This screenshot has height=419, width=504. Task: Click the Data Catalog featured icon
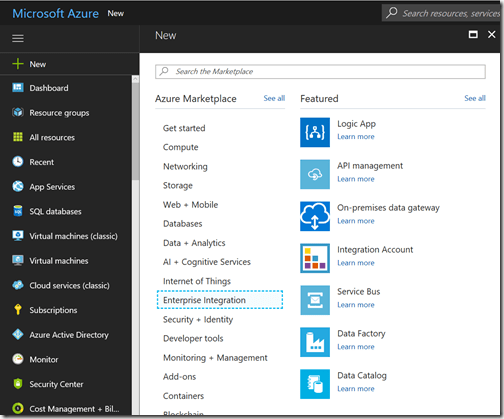click(315, 384)
